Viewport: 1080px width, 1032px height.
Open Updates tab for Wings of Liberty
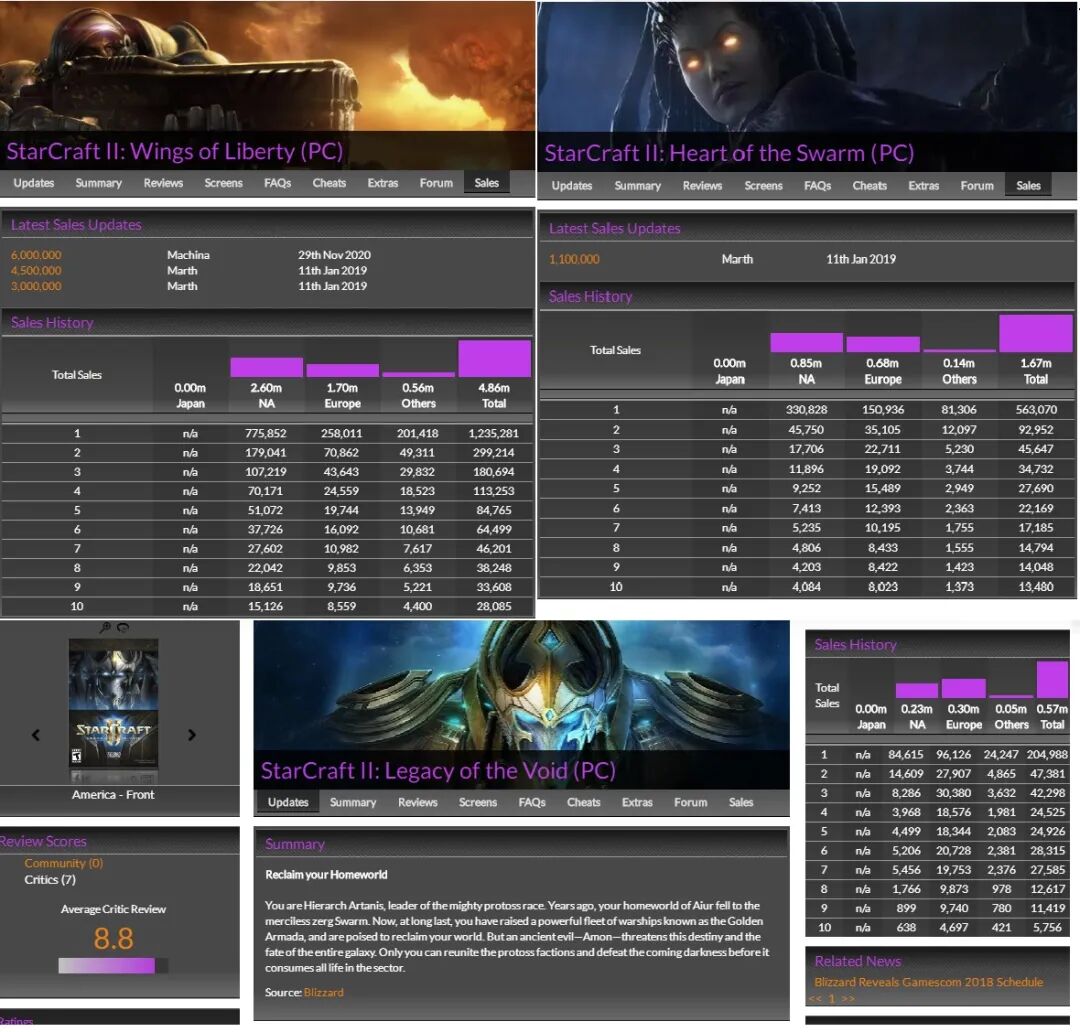[x=34, y=183]
